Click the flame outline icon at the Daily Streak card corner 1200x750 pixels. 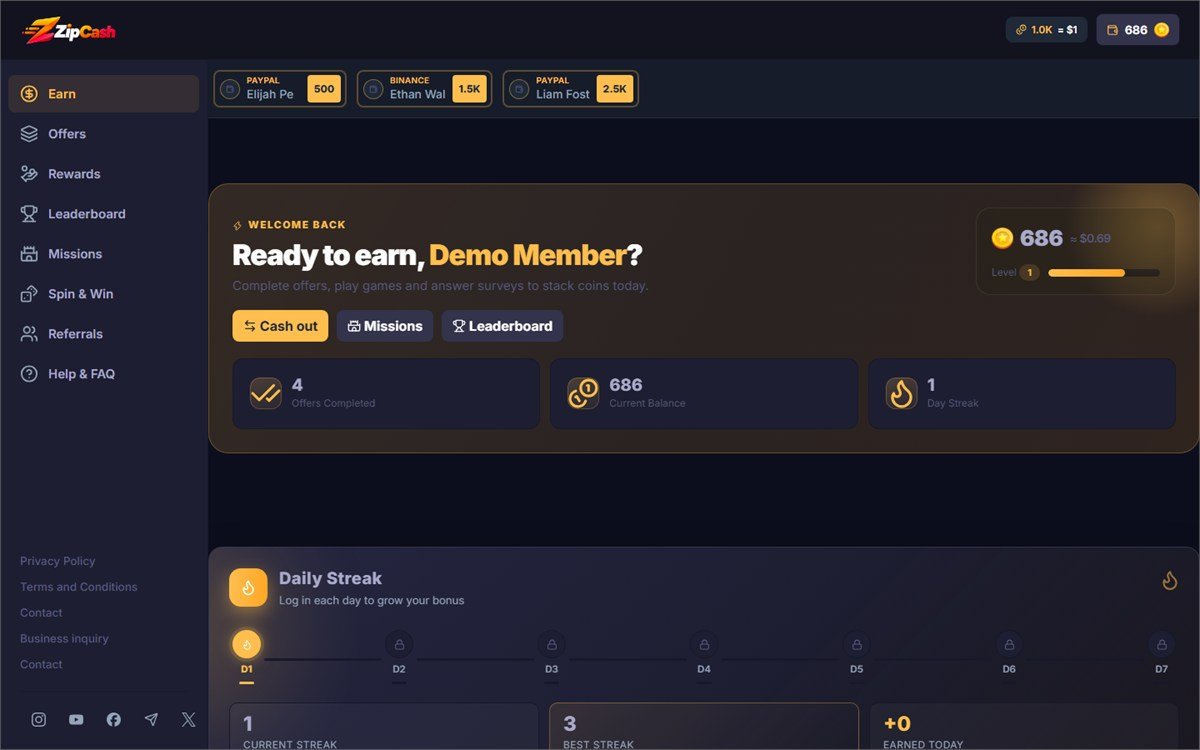(1169, 580)
